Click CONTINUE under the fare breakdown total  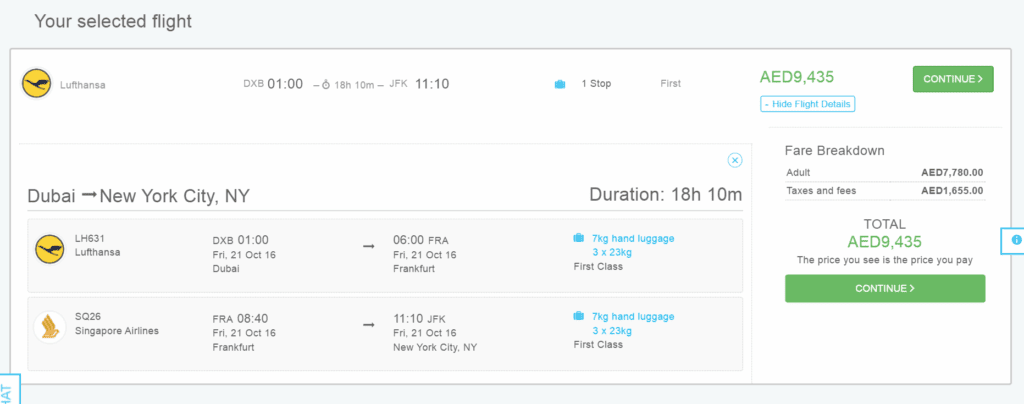885,288
